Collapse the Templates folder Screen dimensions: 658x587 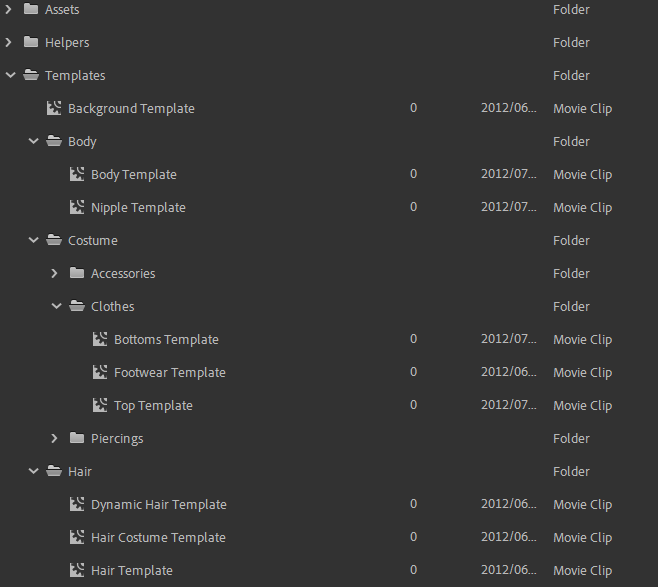click(x=9, y=75)
